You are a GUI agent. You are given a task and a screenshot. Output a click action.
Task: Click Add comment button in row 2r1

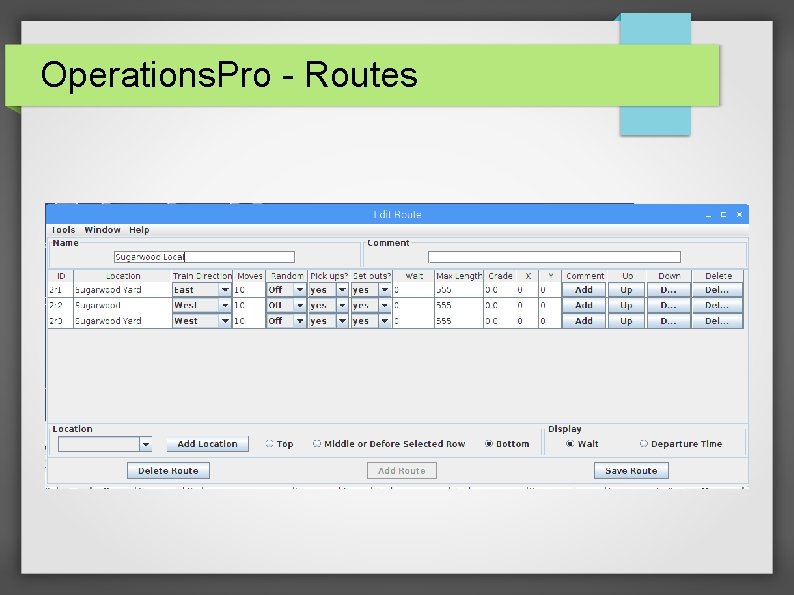click(584, 290)
